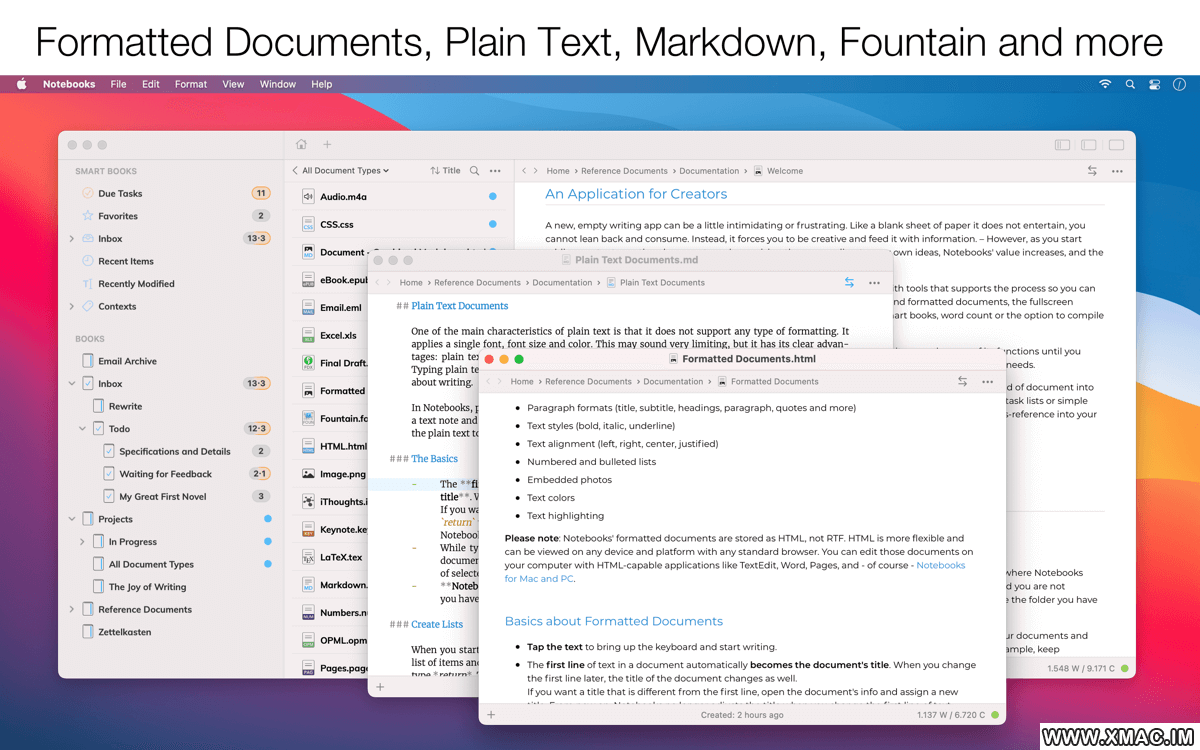Click Documentation in Formatted Documents window breadcrumb
Viewport: 1200px width, 750px height.
(x=673, y=381)
